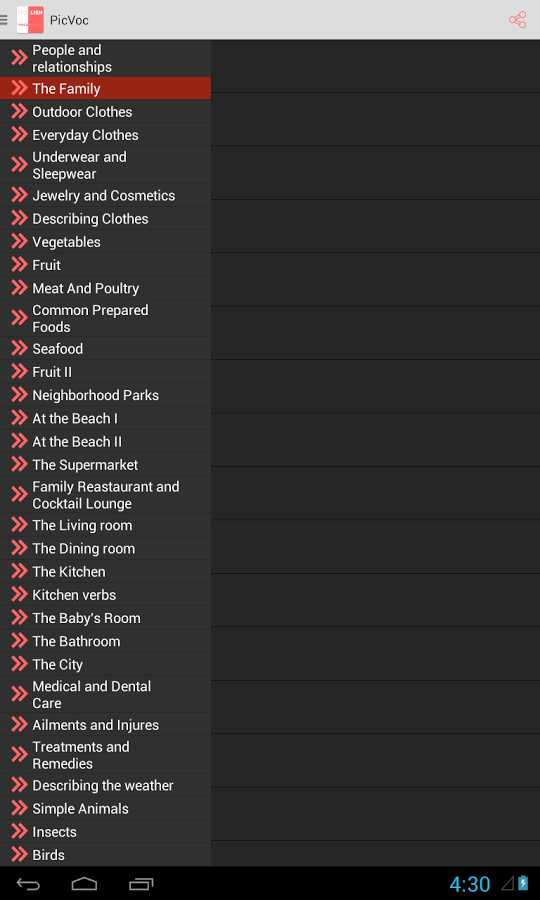Tap the battery status icon
This screenshot has width=540, height=900.
point(523,883)
